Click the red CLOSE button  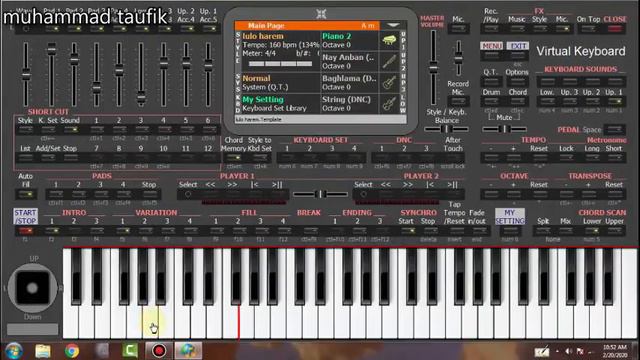click(615, 29)
